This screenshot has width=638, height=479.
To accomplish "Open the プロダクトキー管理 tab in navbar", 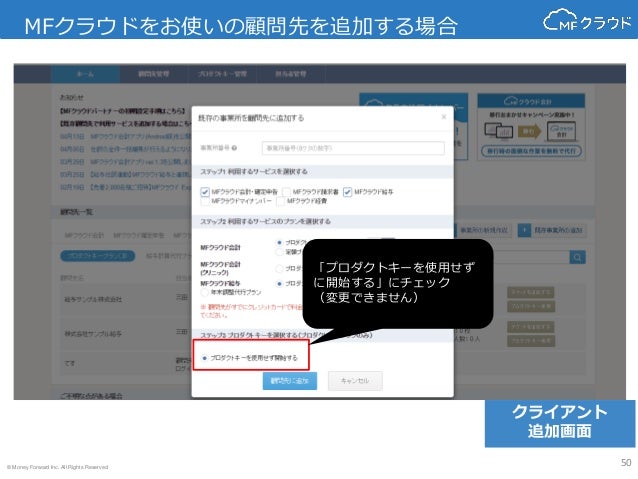I will pyautogui.click(x=222, y=74).
